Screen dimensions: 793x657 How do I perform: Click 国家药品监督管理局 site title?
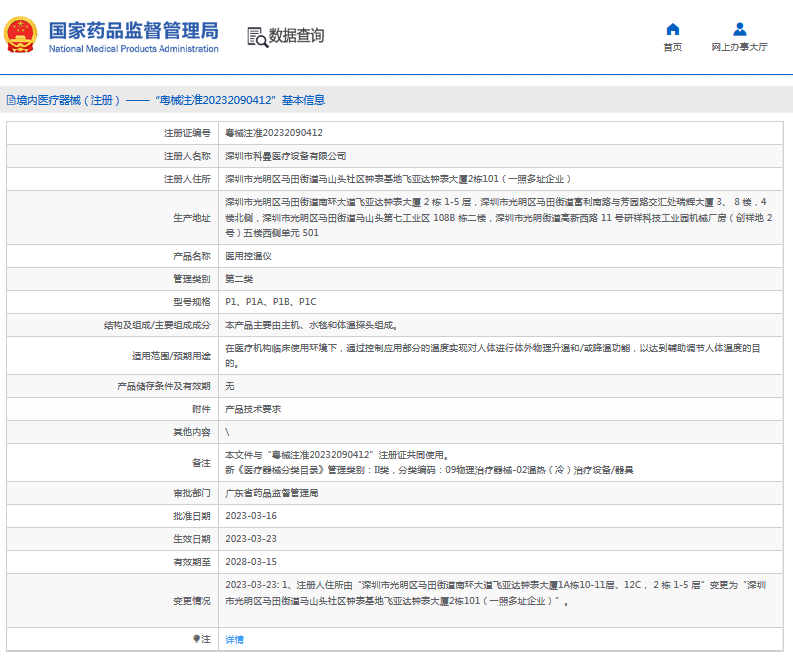(x=134, y=31)
